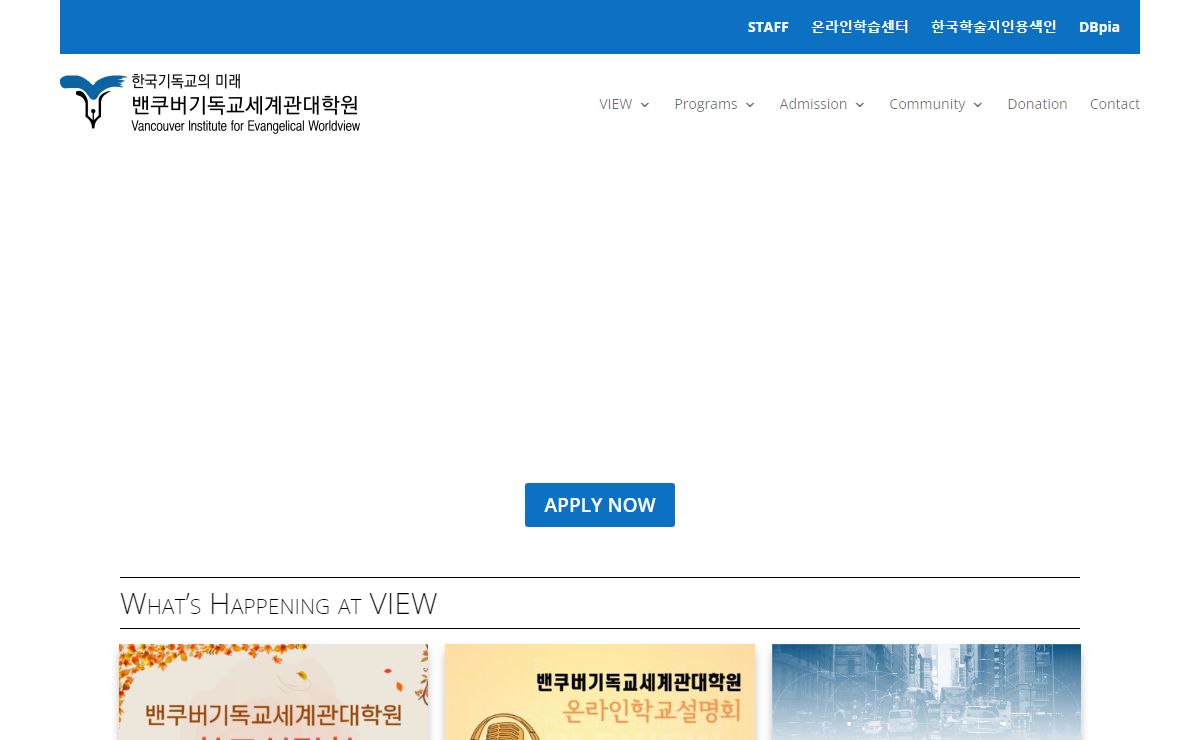Expand the Programs menu chevron
The width and height of the screenshot is (1200, 740).
750,105
